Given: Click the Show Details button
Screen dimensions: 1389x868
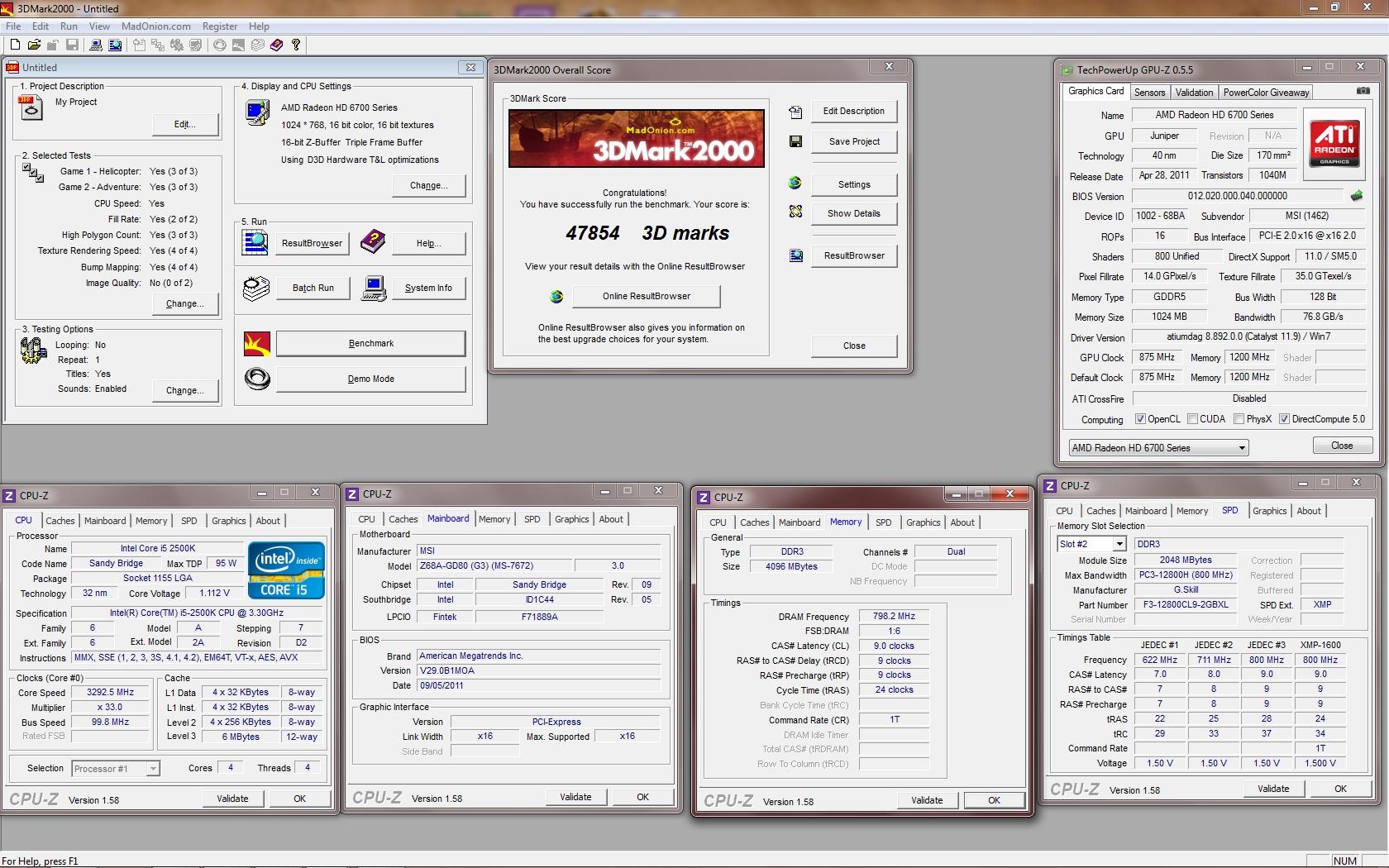Looking at the screenshot, I should [854, 213].
